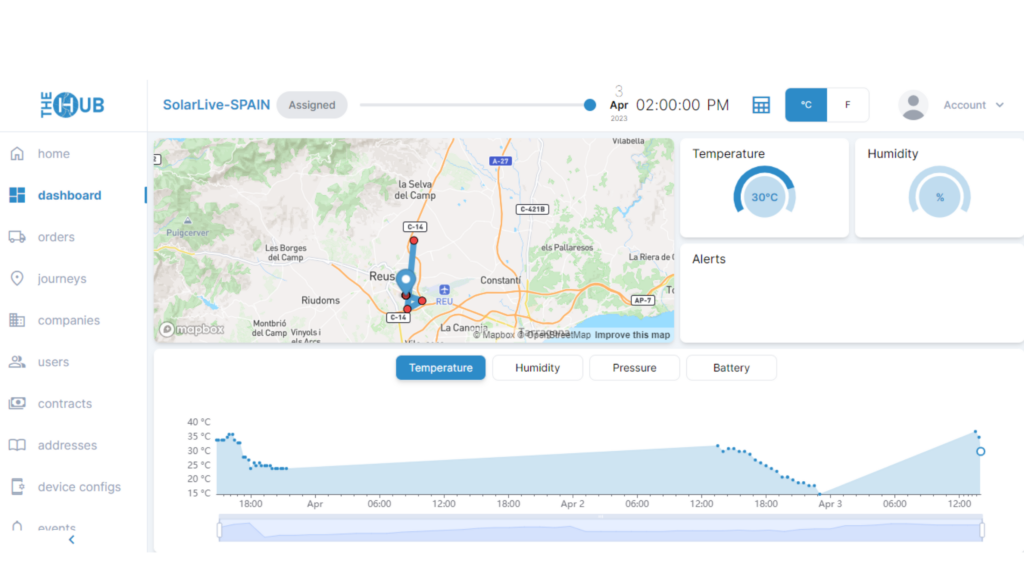Open the calendar picker icon
This screenshot has height=576, width=1024.
click(761, 104)
